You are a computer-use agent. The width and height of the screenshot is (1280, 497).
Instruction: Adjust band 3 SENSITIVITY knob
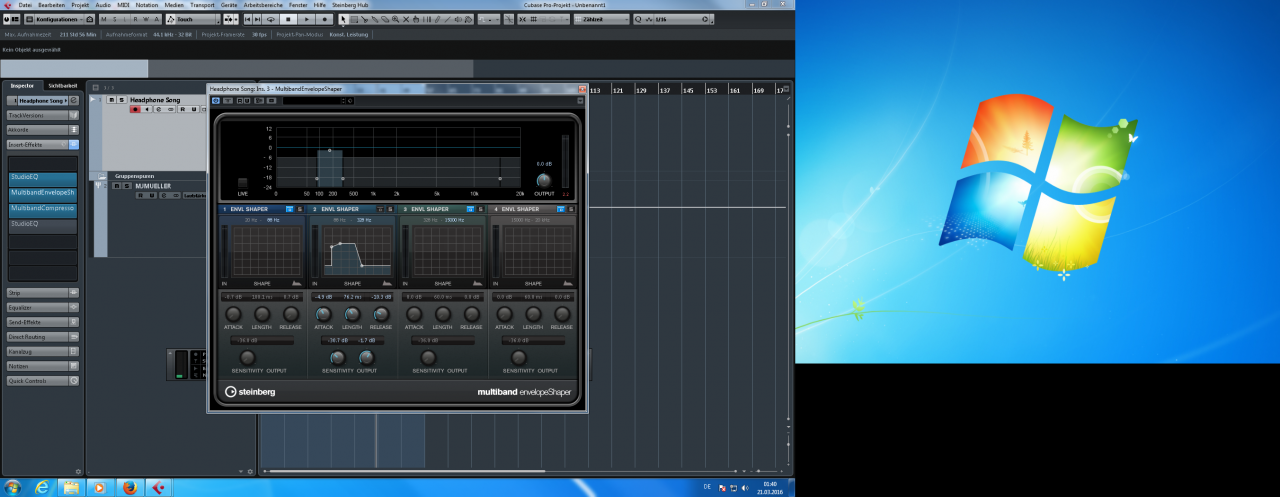tap(428, 357)
